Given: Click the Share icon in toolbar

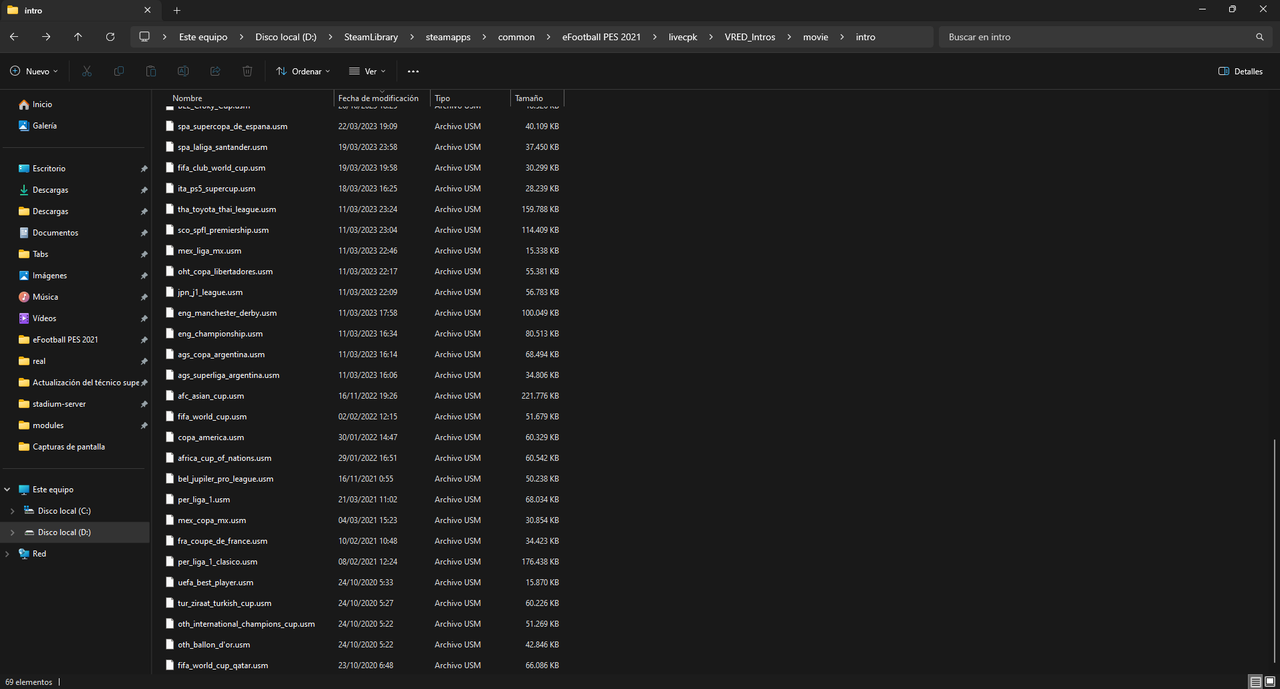Looking at the screenshot, I should click(x=215, y=71).
